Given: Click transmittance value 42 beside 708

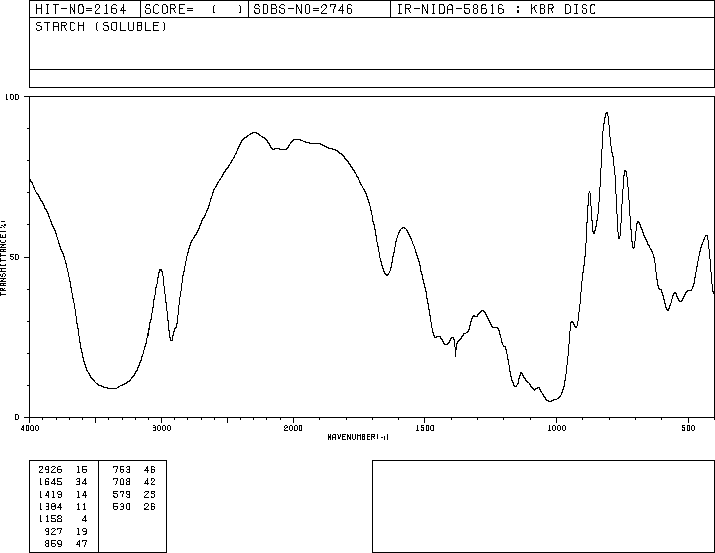Looking at the screenshot, I should 150,482.
